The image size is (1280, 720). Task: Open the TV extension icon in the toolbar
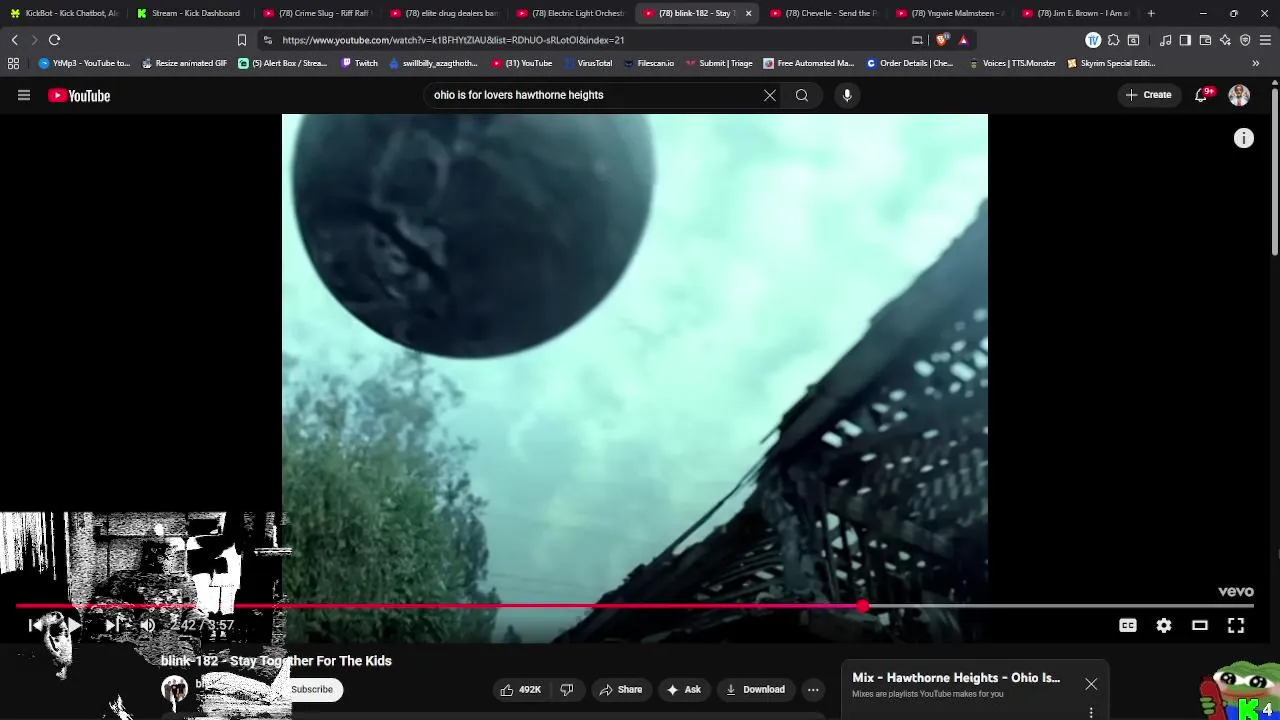pos(1093,40)
